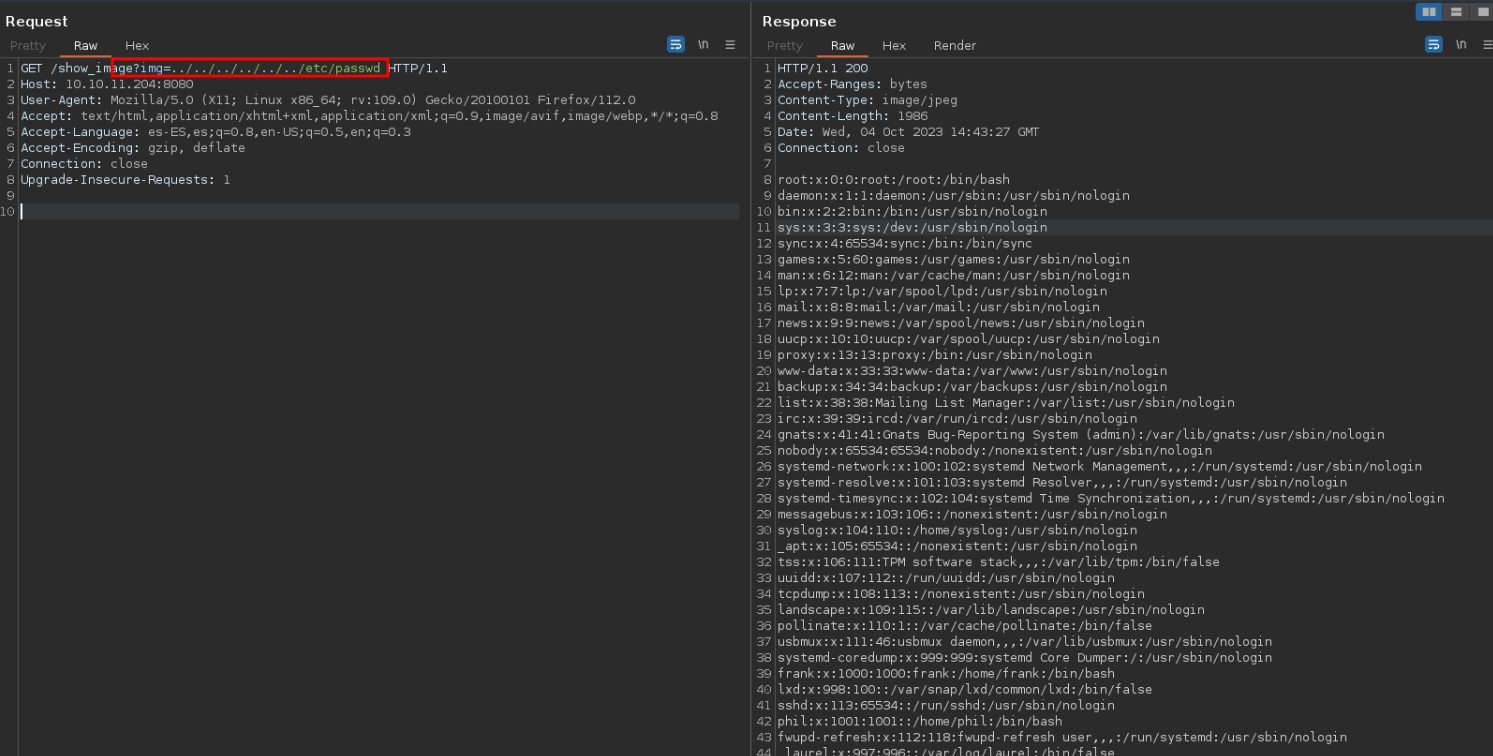Click the news:x:9:9 passwd entry

[x=961, y=324]
